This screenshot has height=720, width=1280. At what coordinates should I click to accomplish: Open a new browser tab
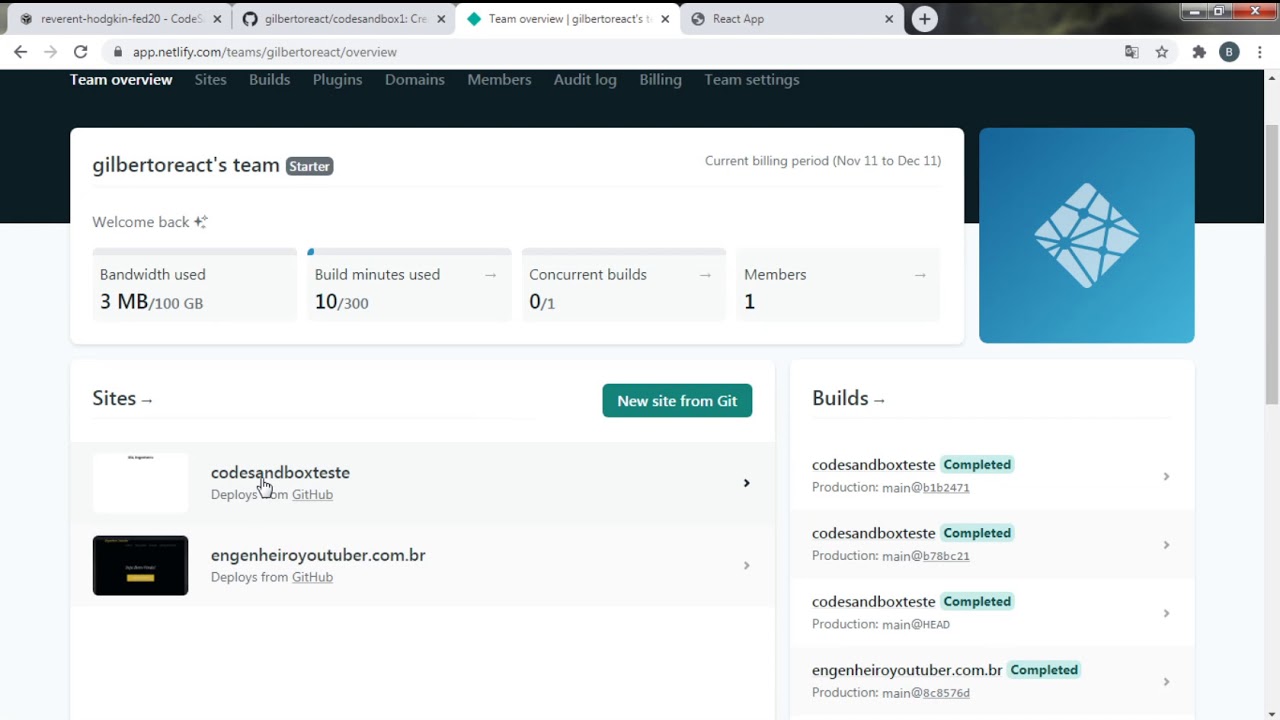coord(924,19)
